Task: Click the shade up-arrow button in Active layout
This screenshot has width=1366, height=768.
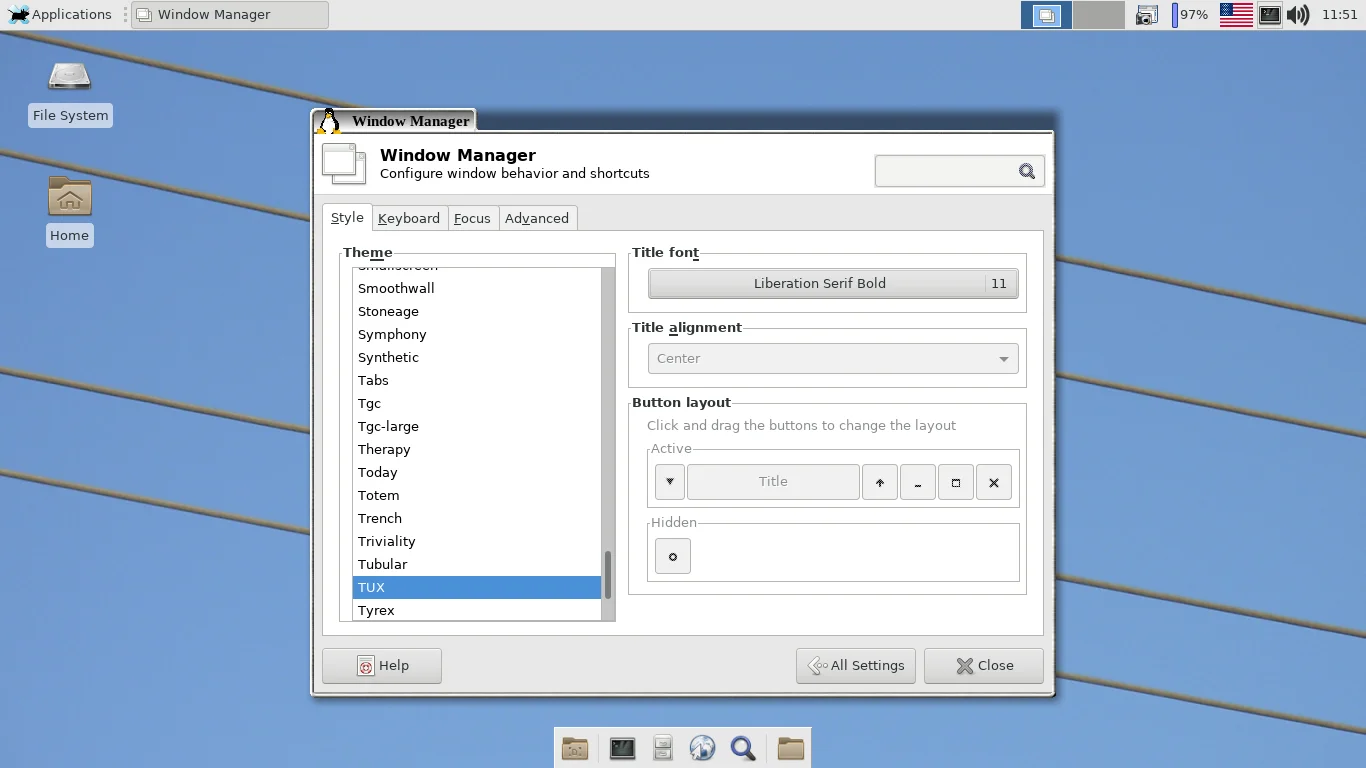Action: 880,482
